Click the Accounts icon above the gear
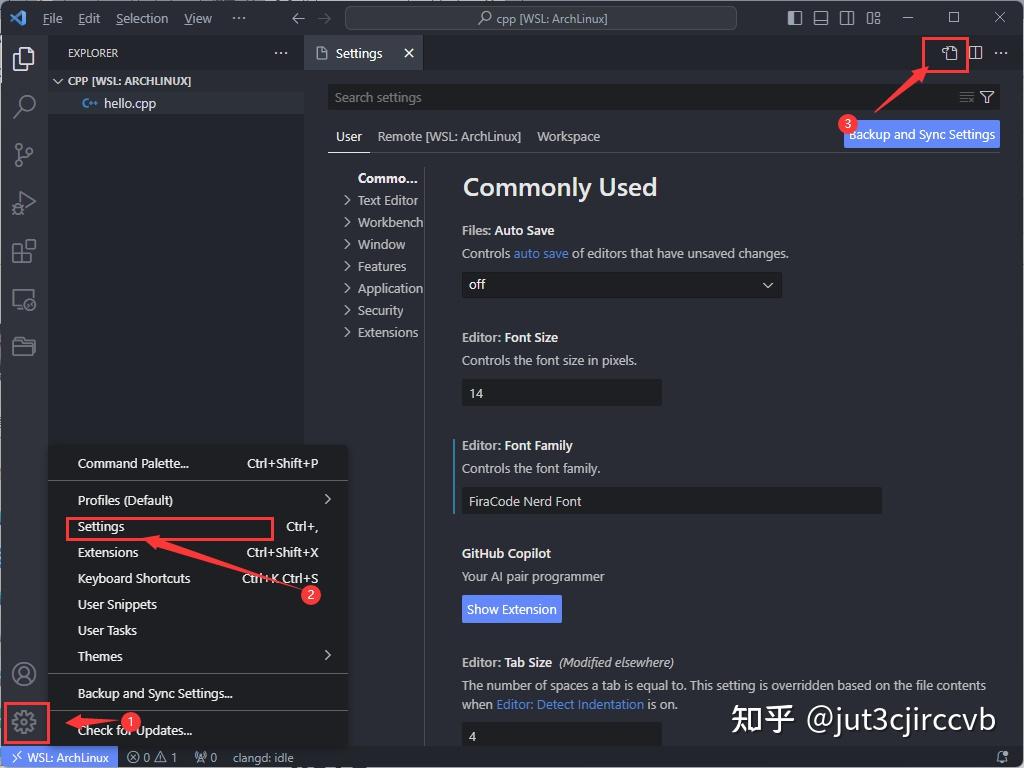 [x=26, y=674]
